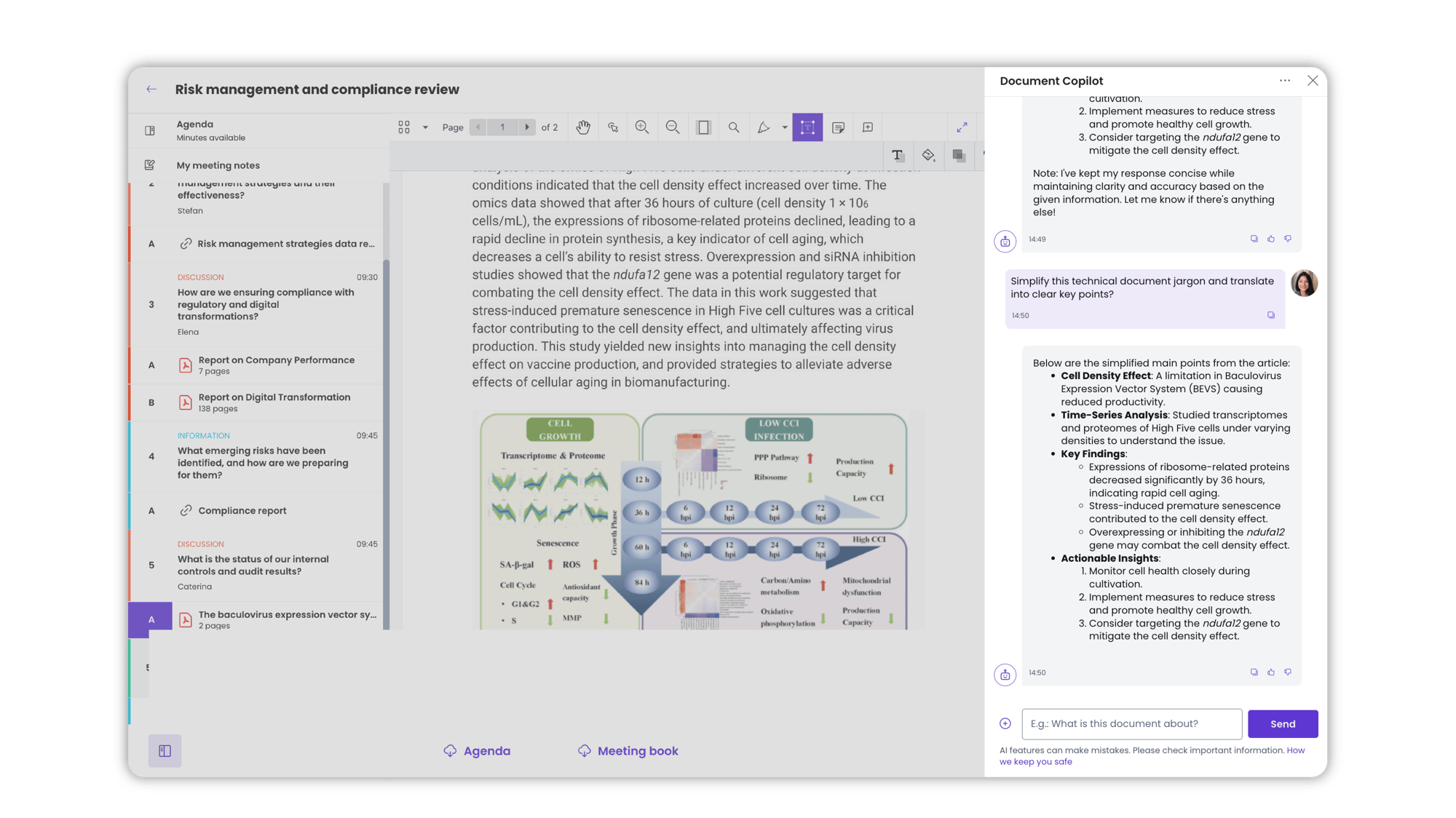The width and height of the screenshot is (1456, 818).
Task: Click the cell growth figure in document
Action: click(697, 520)
